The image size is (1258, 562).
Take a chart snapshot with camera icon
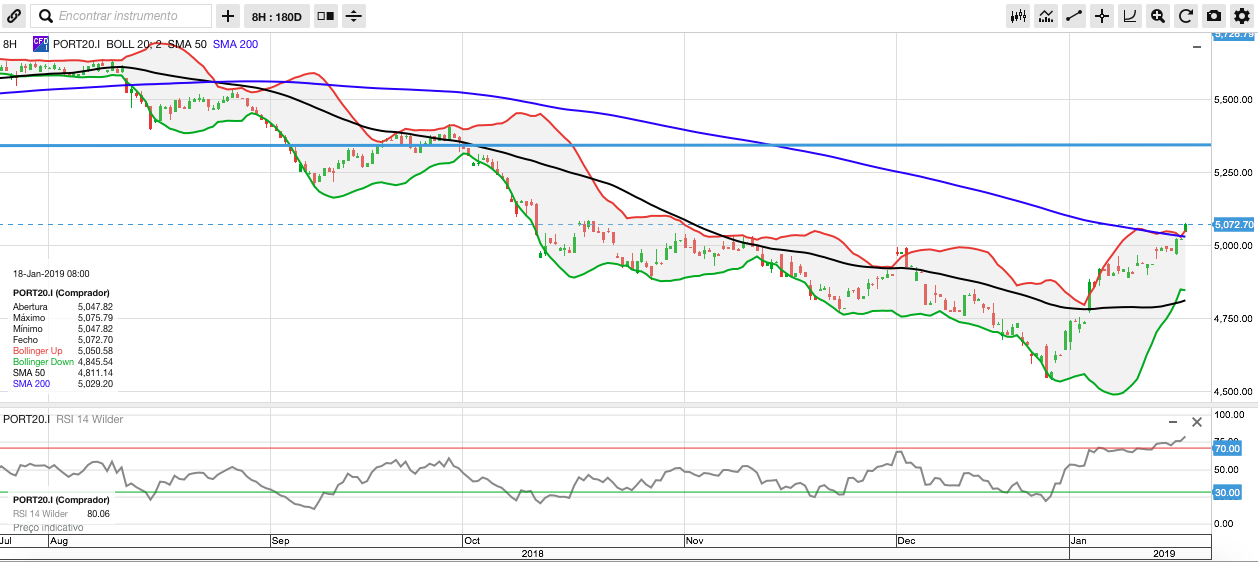[1214, 16]
